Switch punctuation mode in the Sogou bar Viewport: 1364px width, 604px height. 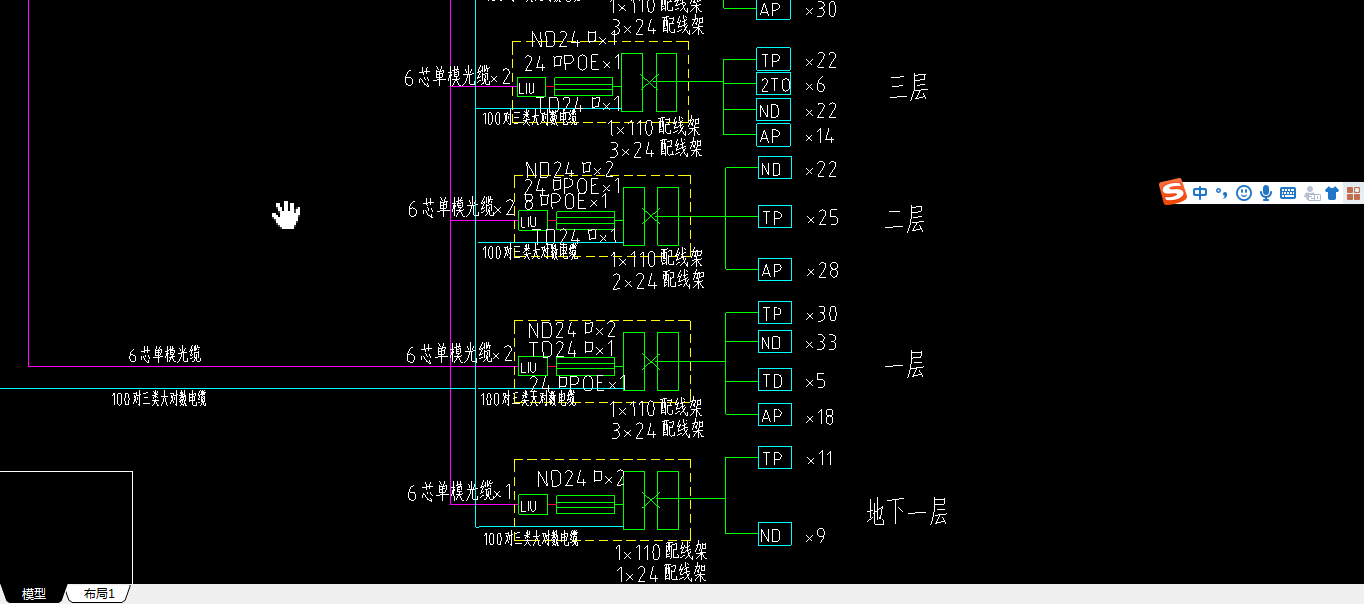click(x=1222, y=194)
